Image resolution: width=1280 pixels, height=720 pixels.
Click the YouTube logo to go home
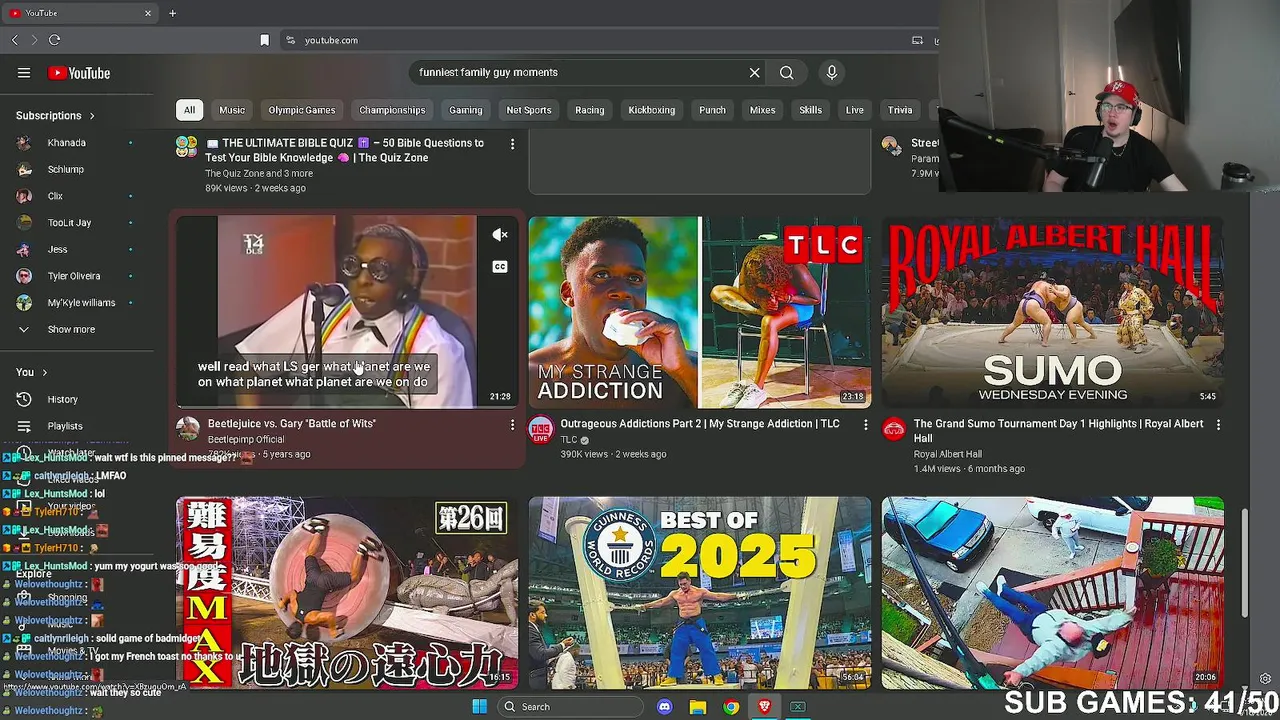79,73
